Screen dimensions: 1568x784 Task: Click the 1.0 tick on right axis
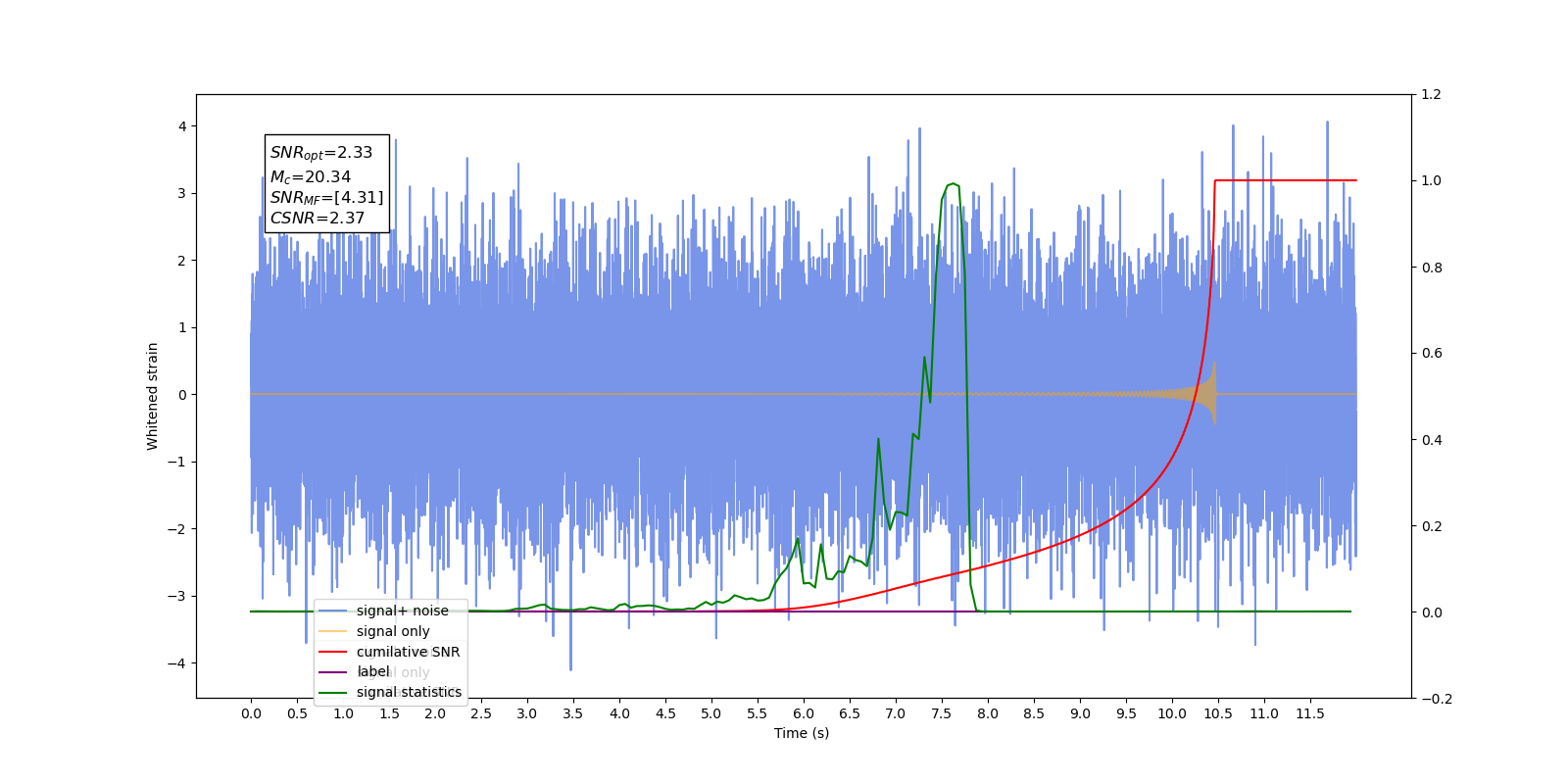(1432, 180)
